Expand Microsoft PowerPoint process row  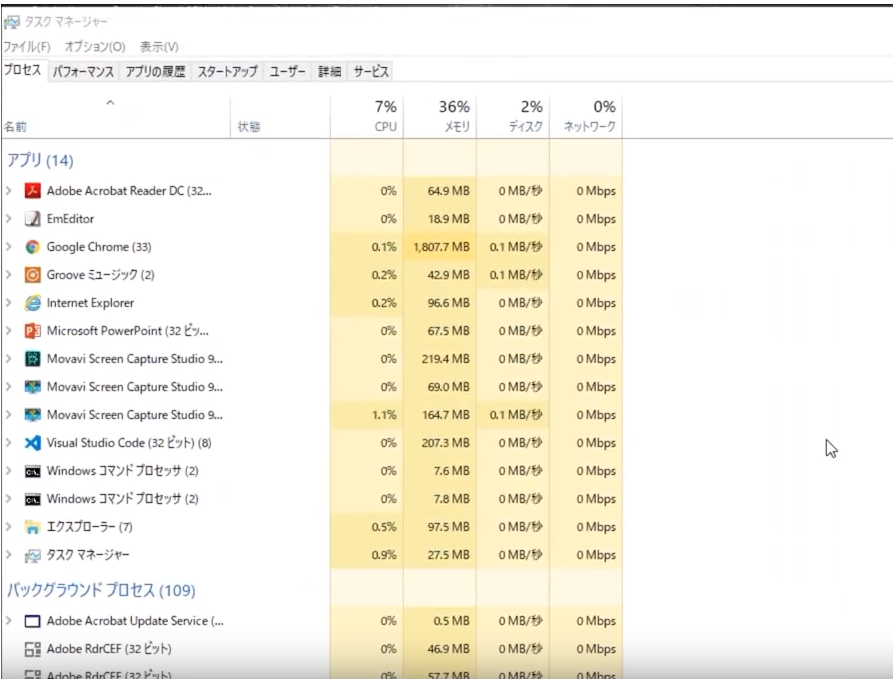tap(9, 330)
